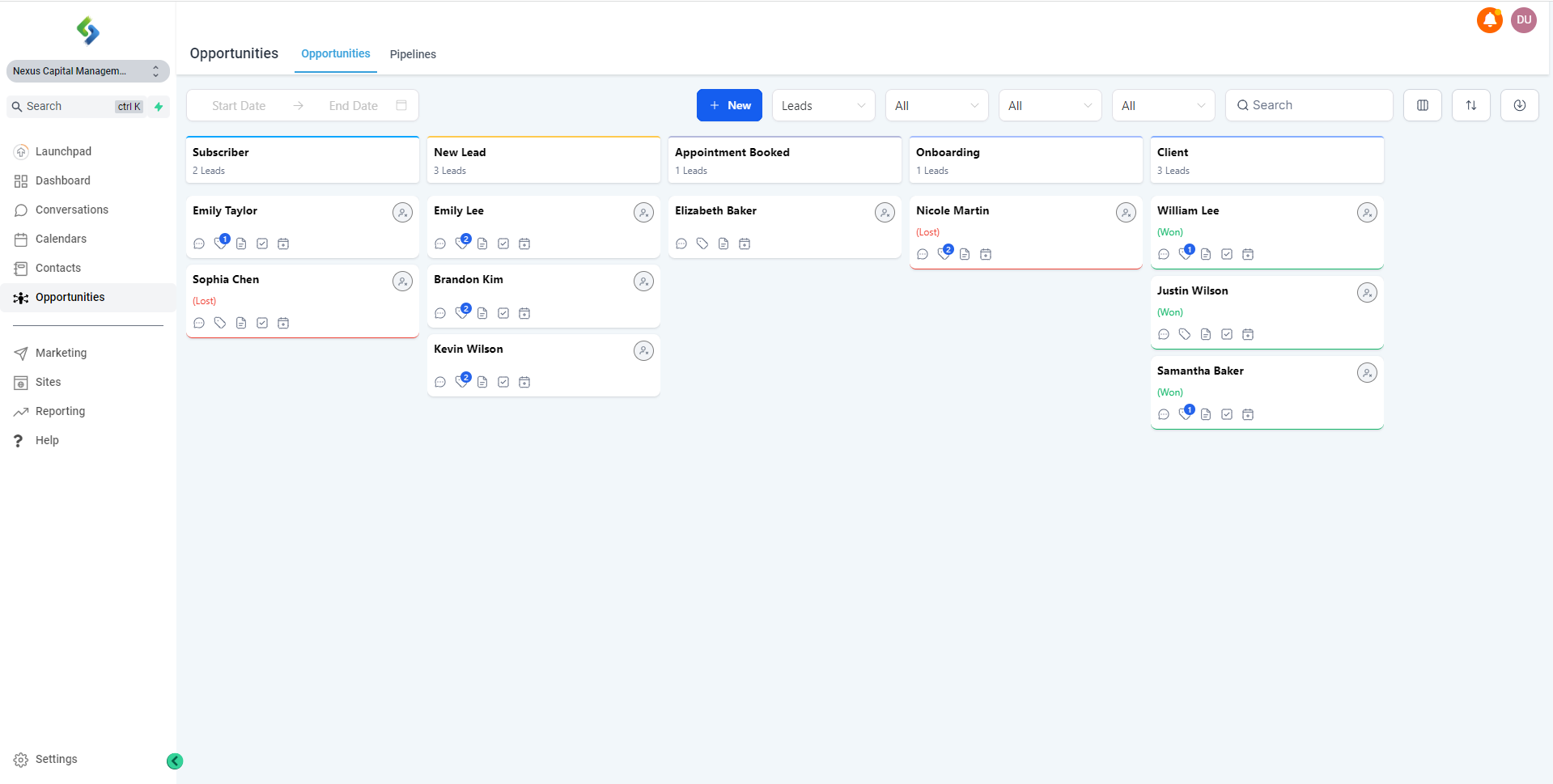This screenshot has width=1553, height=784.
Task: Click the New opportunity button
Action: click(729, 105)
